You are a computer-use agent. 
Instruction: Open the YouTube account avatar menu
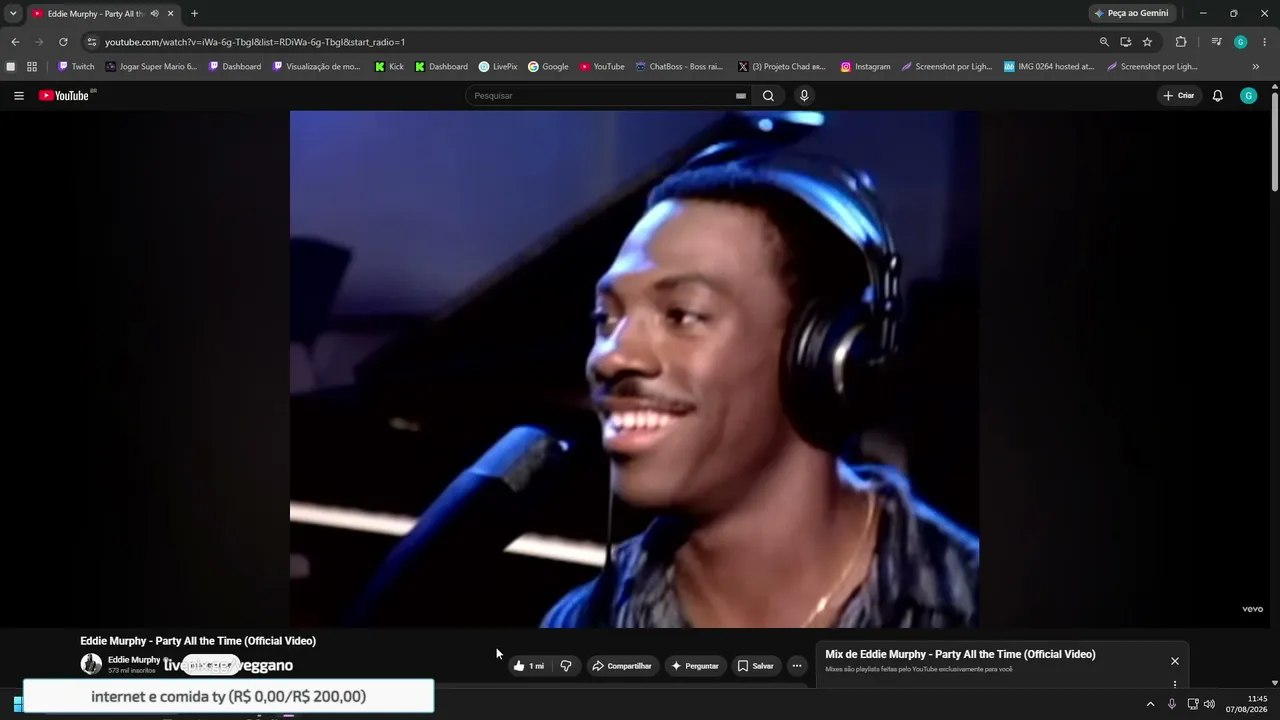pyautogui.click(x=1248, y=96)
